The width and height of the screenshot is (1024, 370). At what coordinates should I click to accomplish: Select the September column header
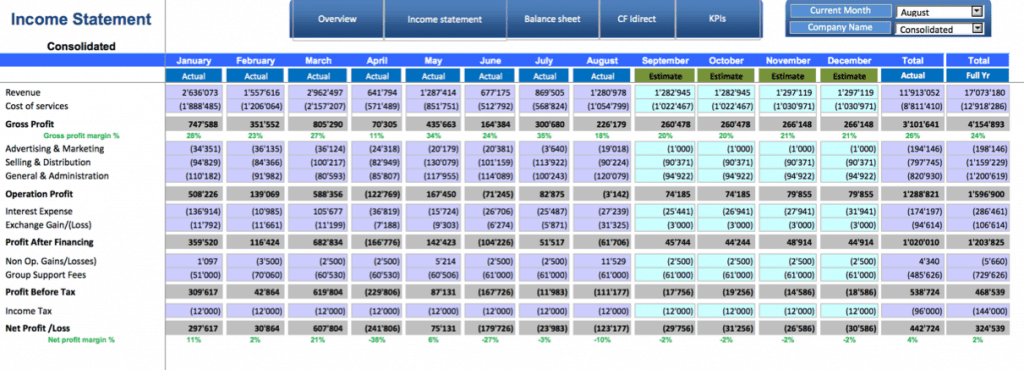tap(665, 61)
